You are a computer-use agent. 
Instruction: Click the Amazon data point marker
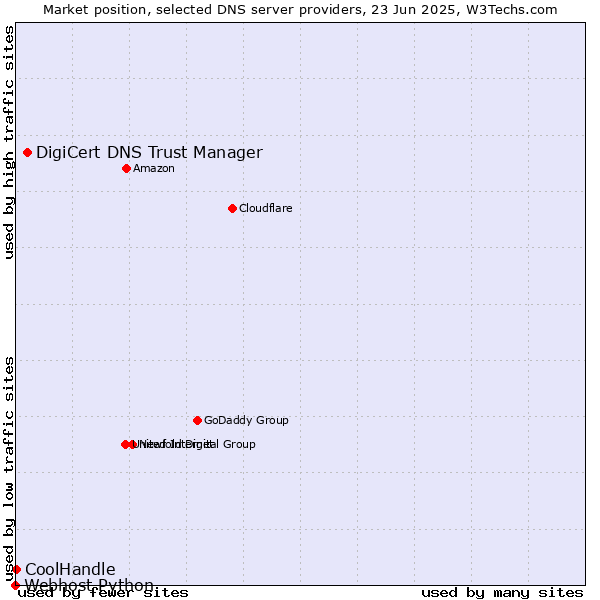pos(127,169)
